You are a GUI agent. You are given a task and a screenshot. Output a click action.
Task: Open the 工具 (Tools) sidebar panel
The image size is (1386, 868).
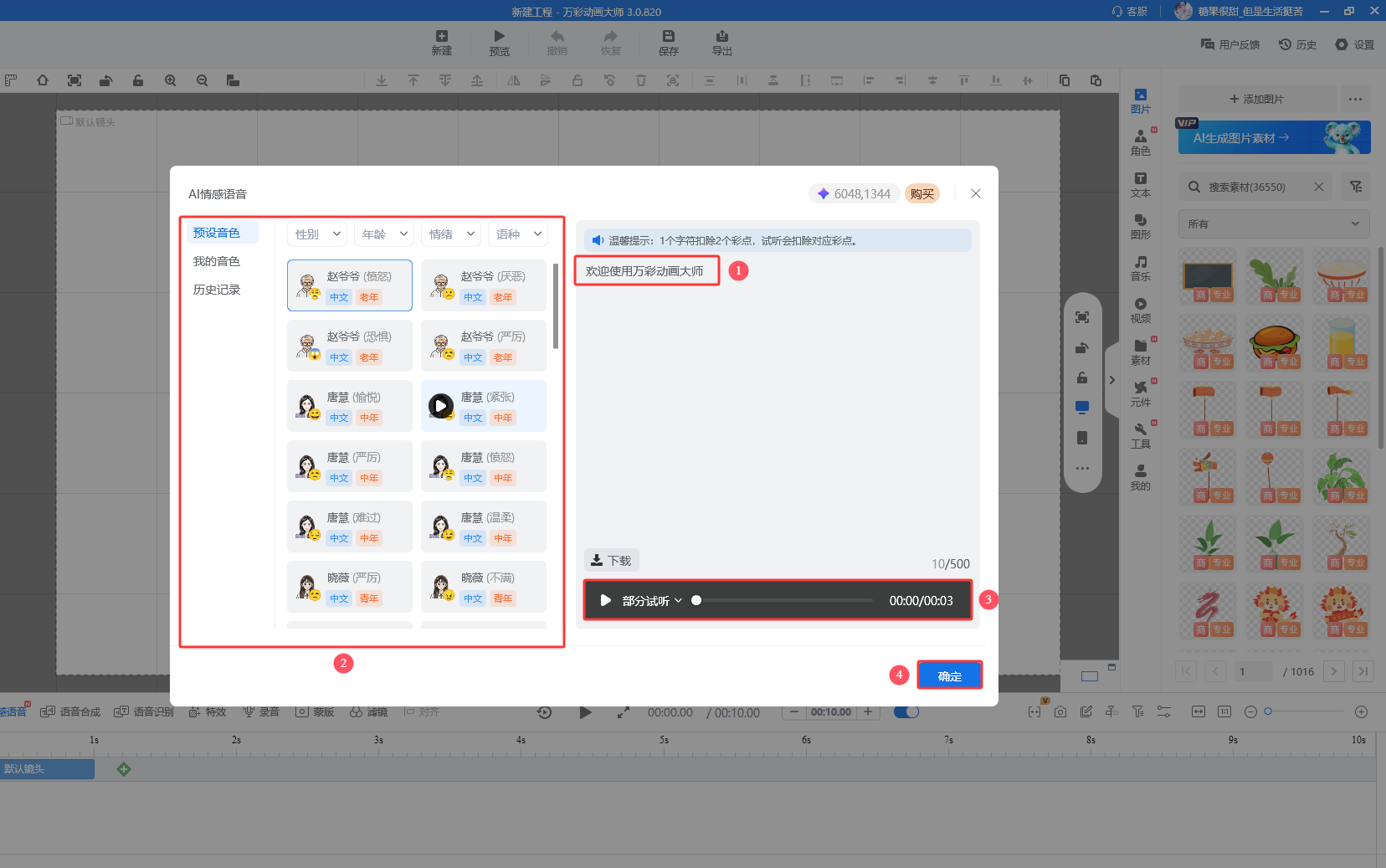(1140, 436)
